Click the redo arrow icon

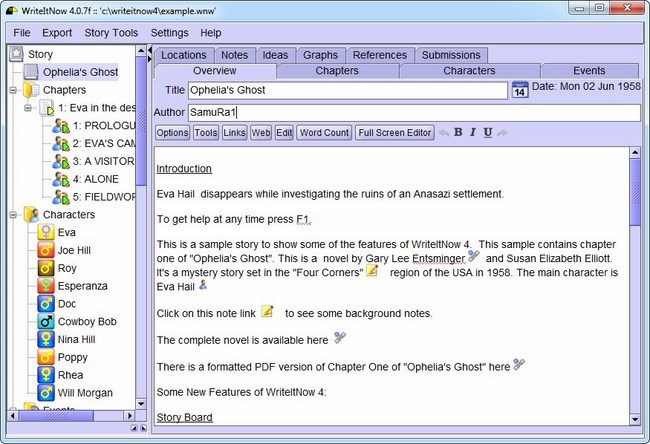click(502, 133)
